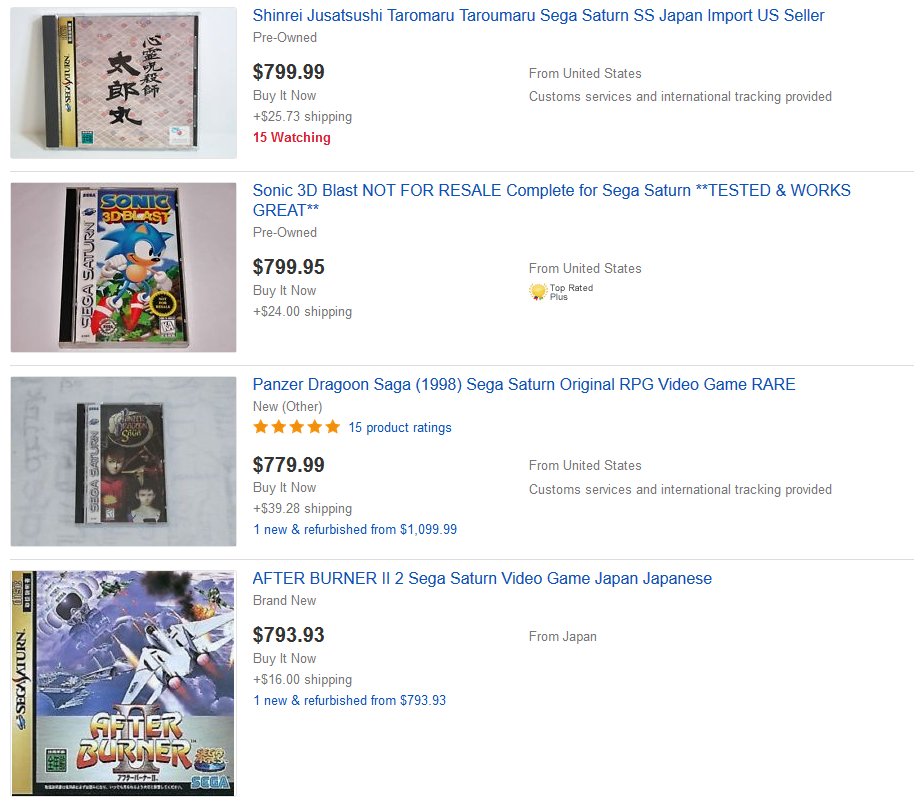
Task: Click the red "15 Watching" text
Action: [291, 138]
